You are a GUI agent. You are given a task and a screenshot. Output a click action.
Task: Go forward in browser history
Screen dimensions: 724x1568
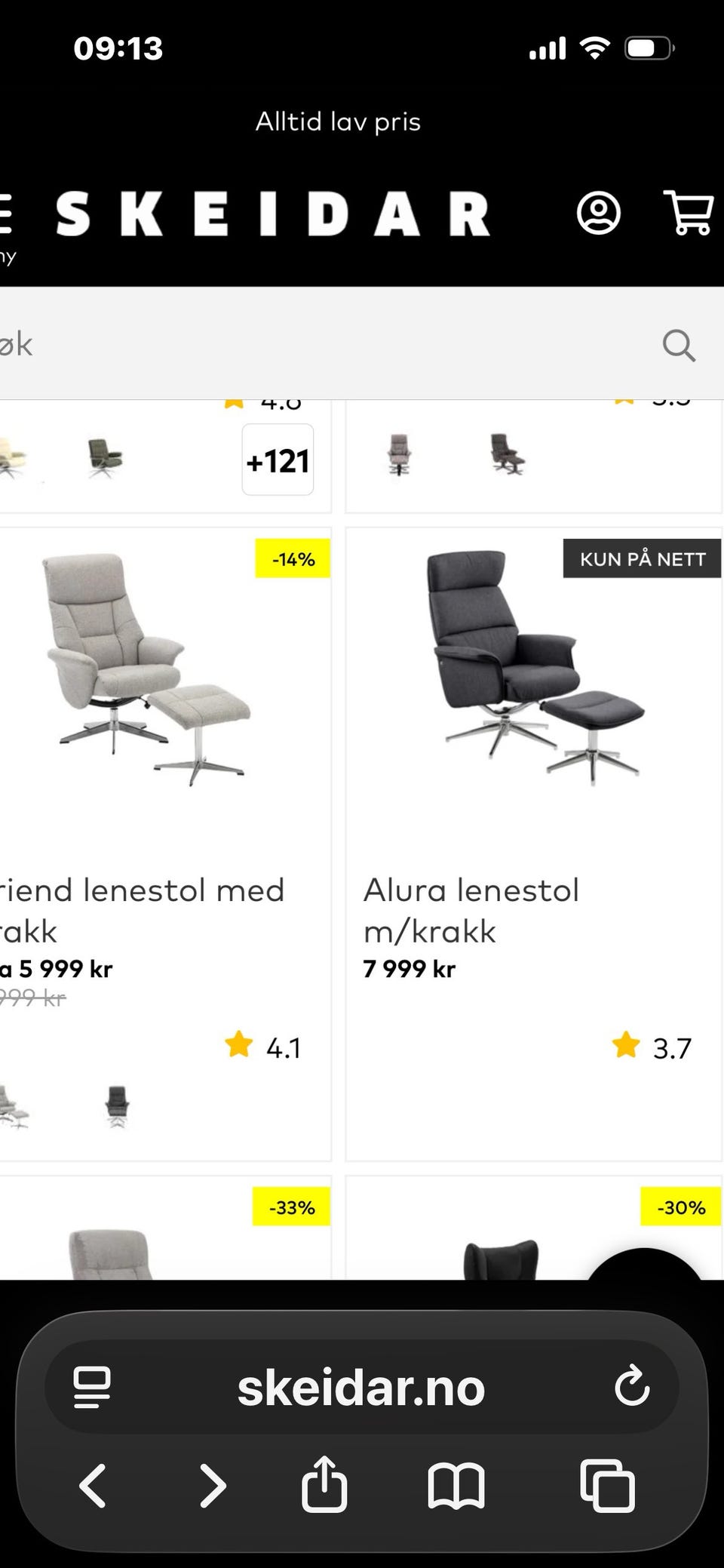(213, 1486)
